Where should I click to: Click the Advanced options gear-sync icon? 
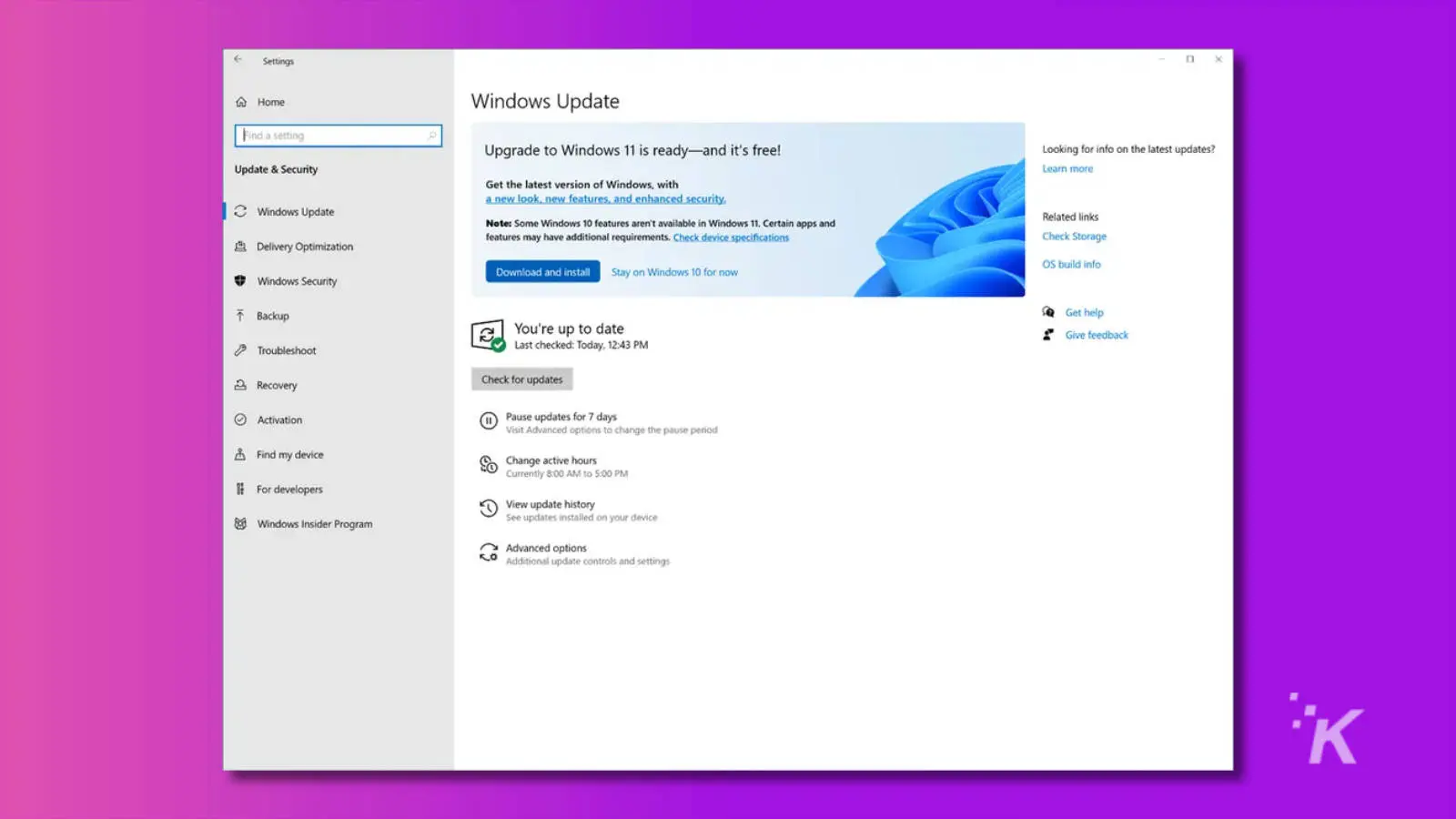point(489,552)
